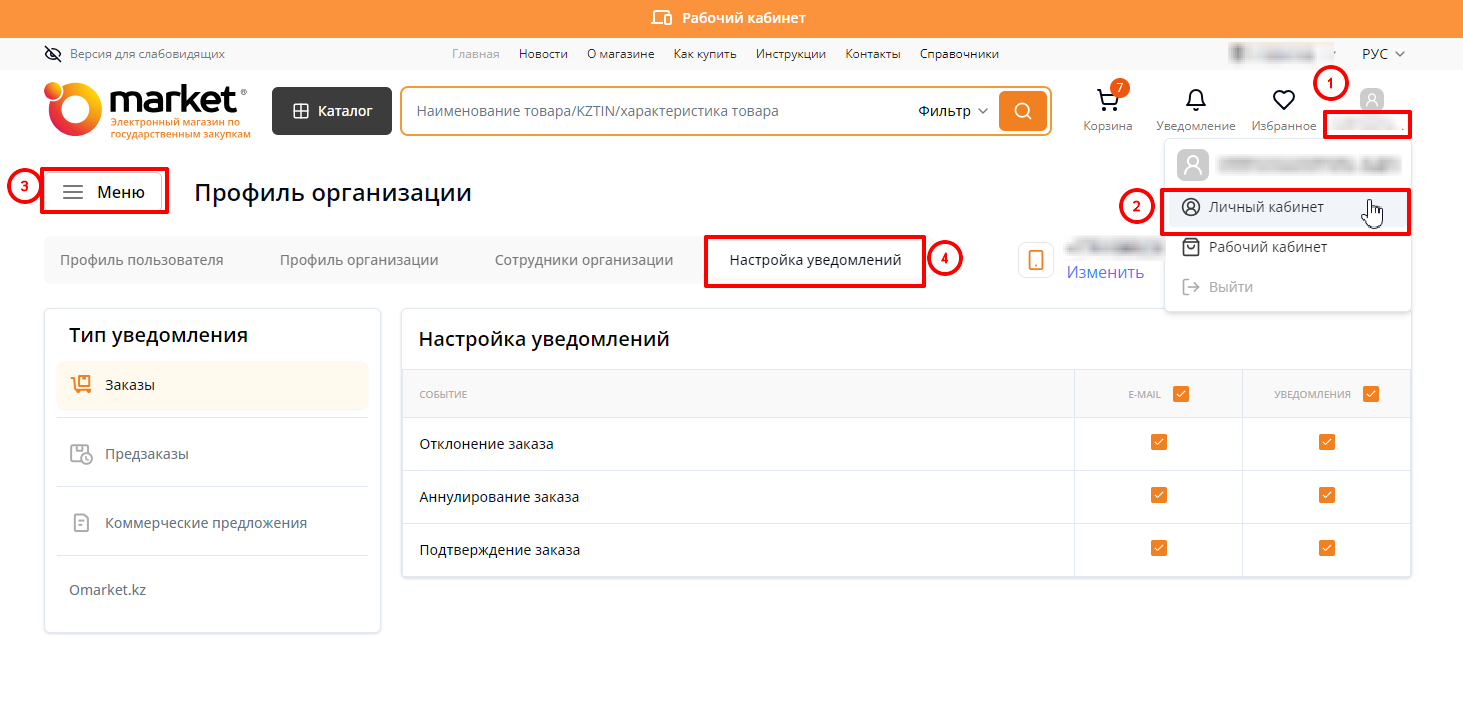The width and height of the screenshot is (1463, 703).
Task: Open the shopping cart (Корзина) icon
Action: click(1107, 102)
